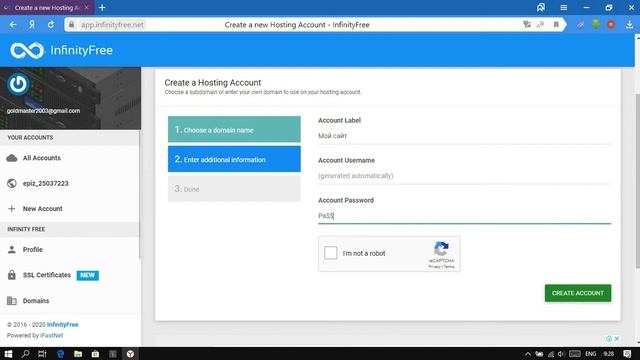Click the globe icon beside epiz_25037223
640x360 pixels.
tap(12, 183)
